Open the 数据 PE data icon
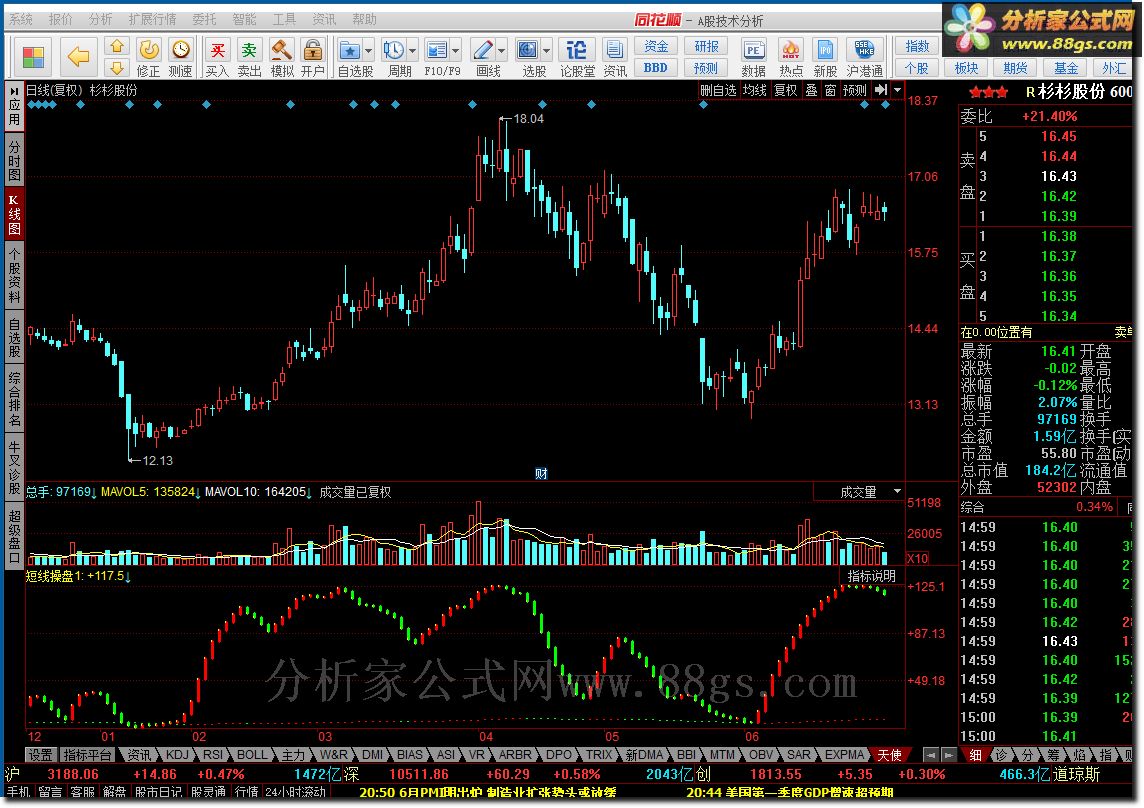Screen dimensions: 1144x808 (754, 50)
